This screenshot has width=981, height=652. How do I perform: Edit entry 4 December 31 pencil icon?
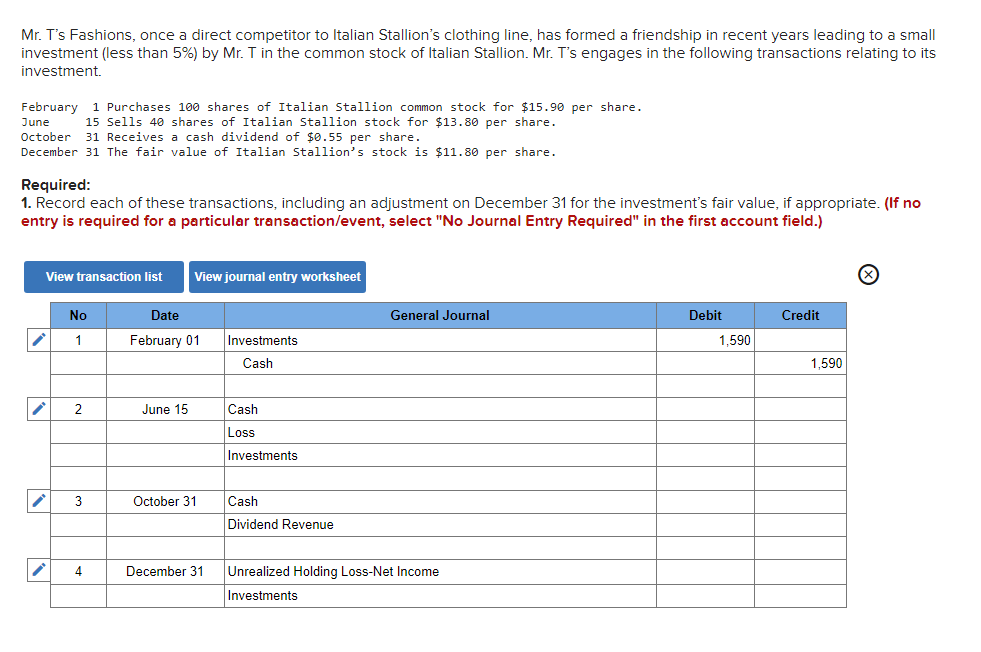coord(39,570)
